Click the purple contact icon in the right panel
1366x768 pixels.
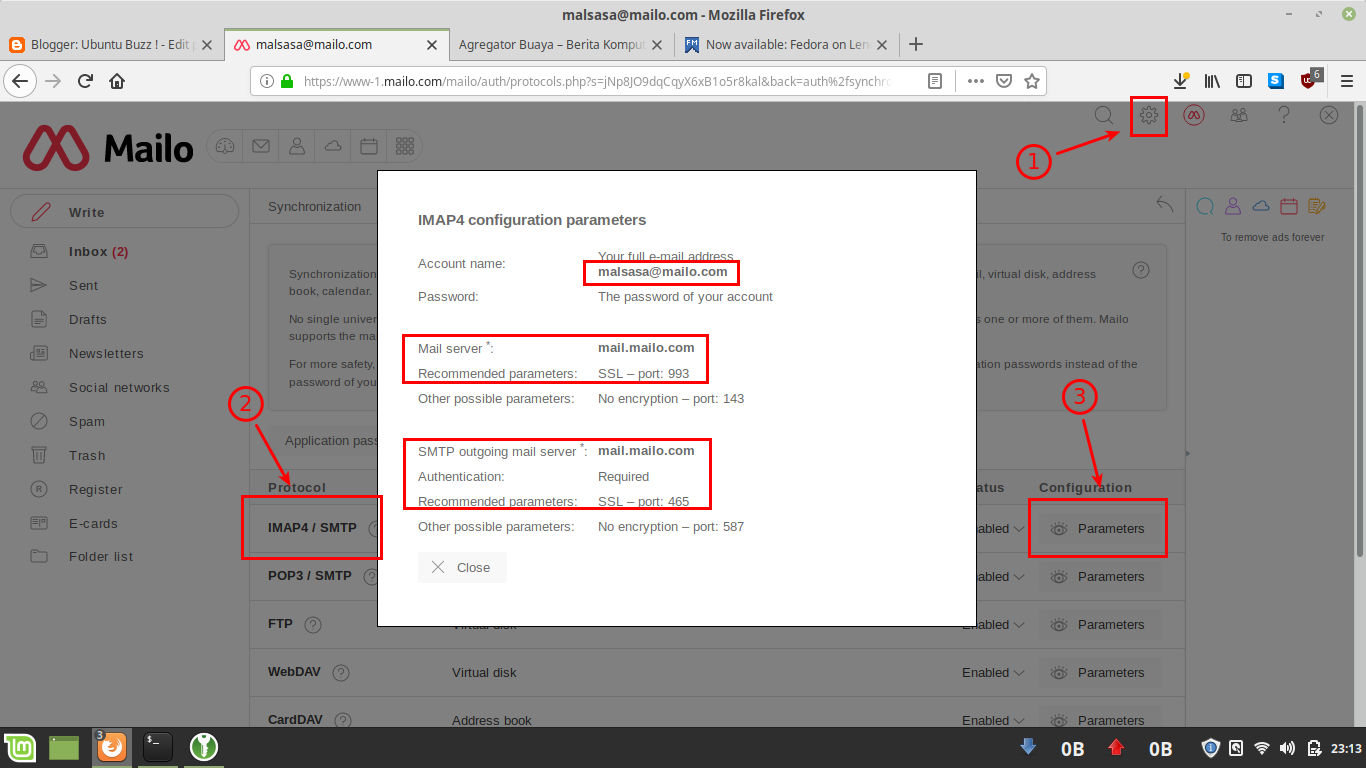pos(1233,206)
